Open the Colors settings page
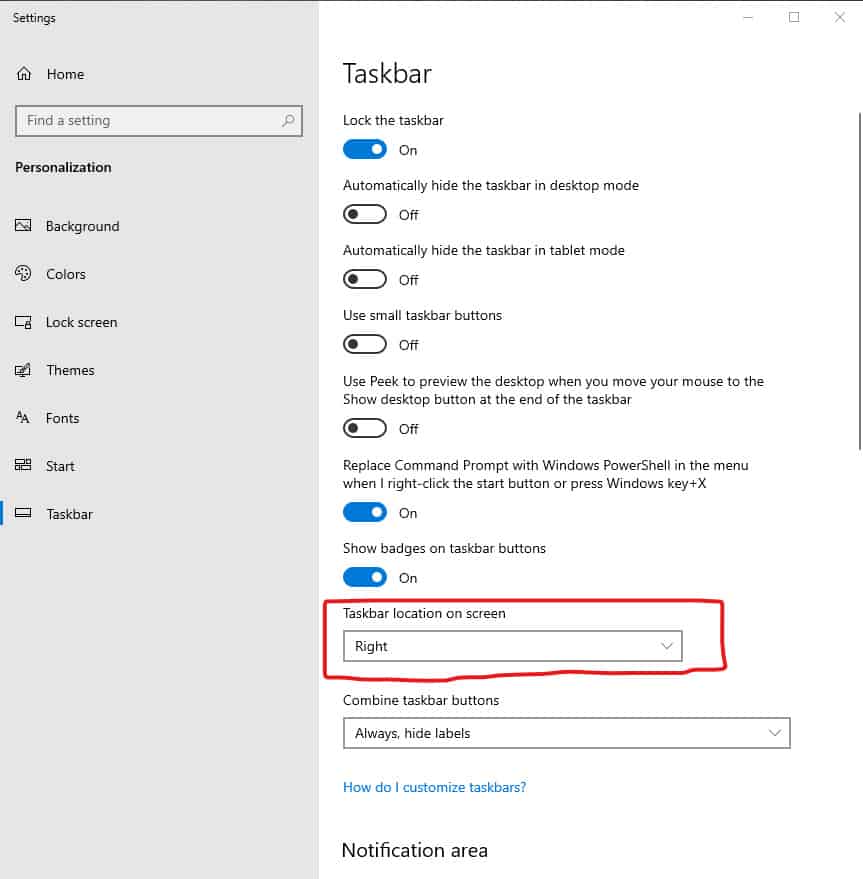Screen dimensions: 863x879 pos(66,274)
